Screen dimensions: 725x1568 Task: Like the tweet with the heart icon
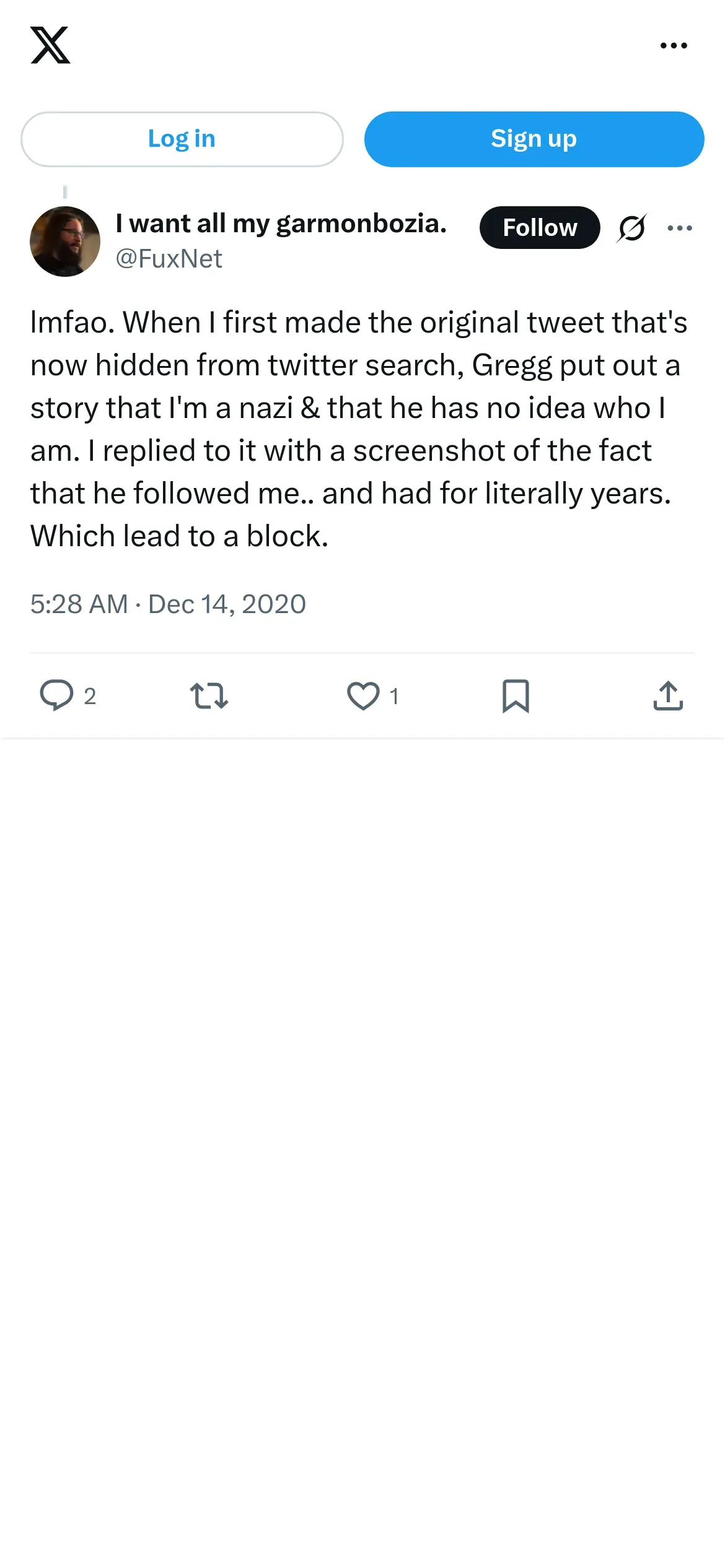363,695
